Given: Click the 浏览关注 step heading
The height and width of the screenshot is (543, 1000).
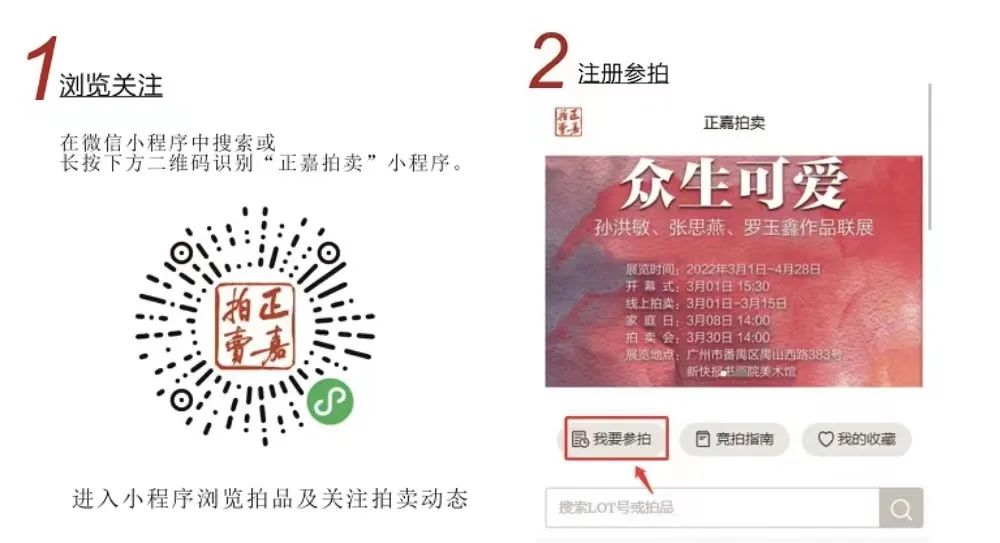Looking at the screenshot, I should click(111, 86).
